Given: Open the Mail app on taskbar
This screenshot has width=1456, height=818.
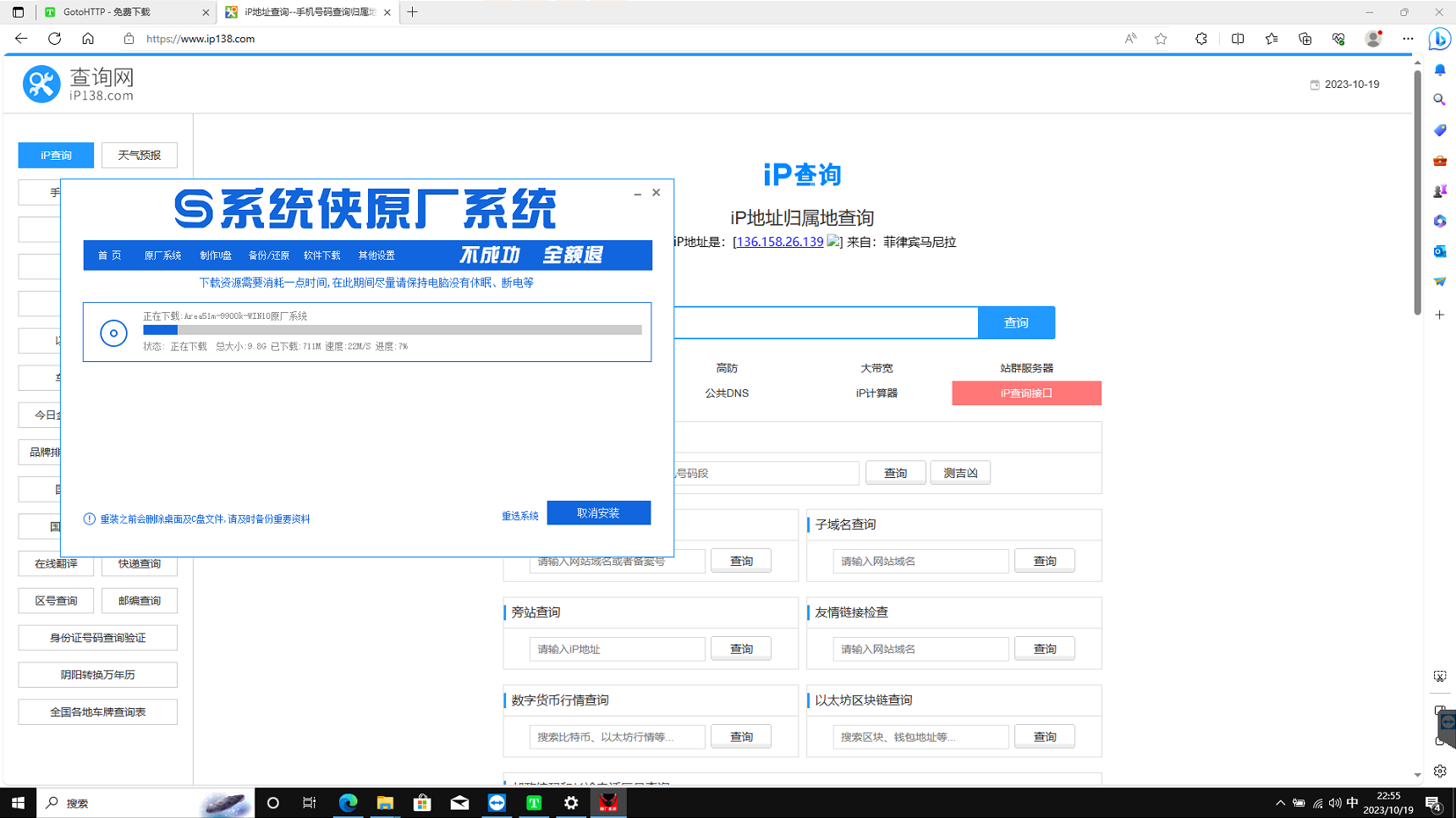Looking at the screenshot, I should (459, 803).
